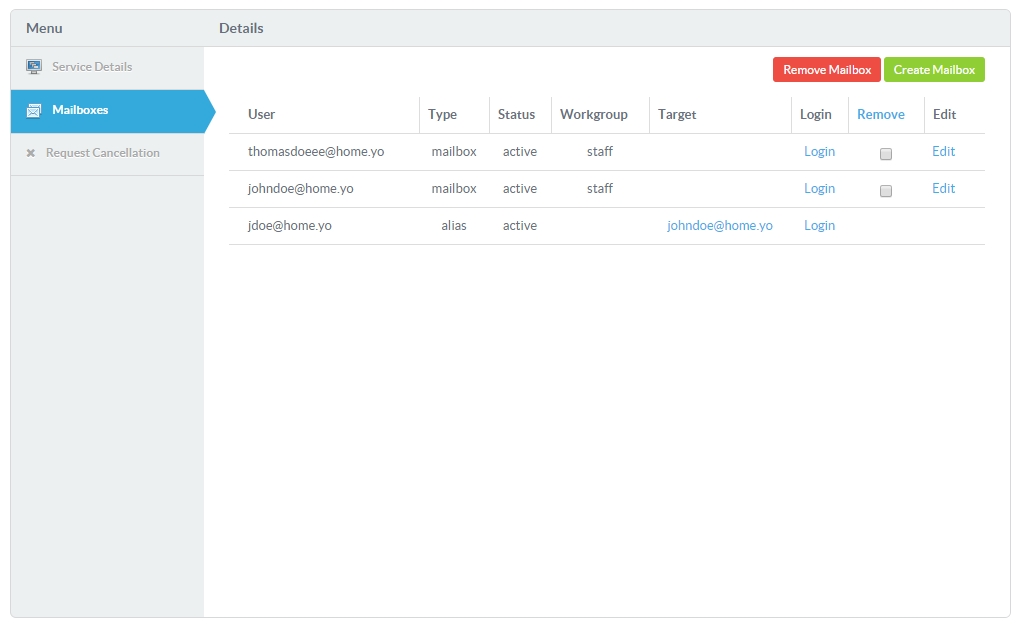This screenshot has height=627, width=1020.
Task: Open Request Cancellation menu entry
Action: pyautogui.click(x=102, y=153)
